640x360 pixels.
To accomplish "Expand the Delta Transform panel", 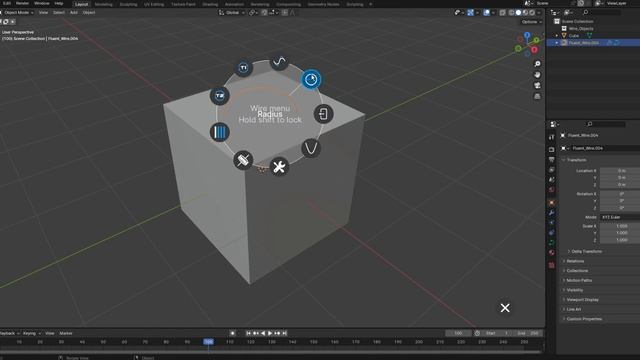I will (x=586, y=251).
